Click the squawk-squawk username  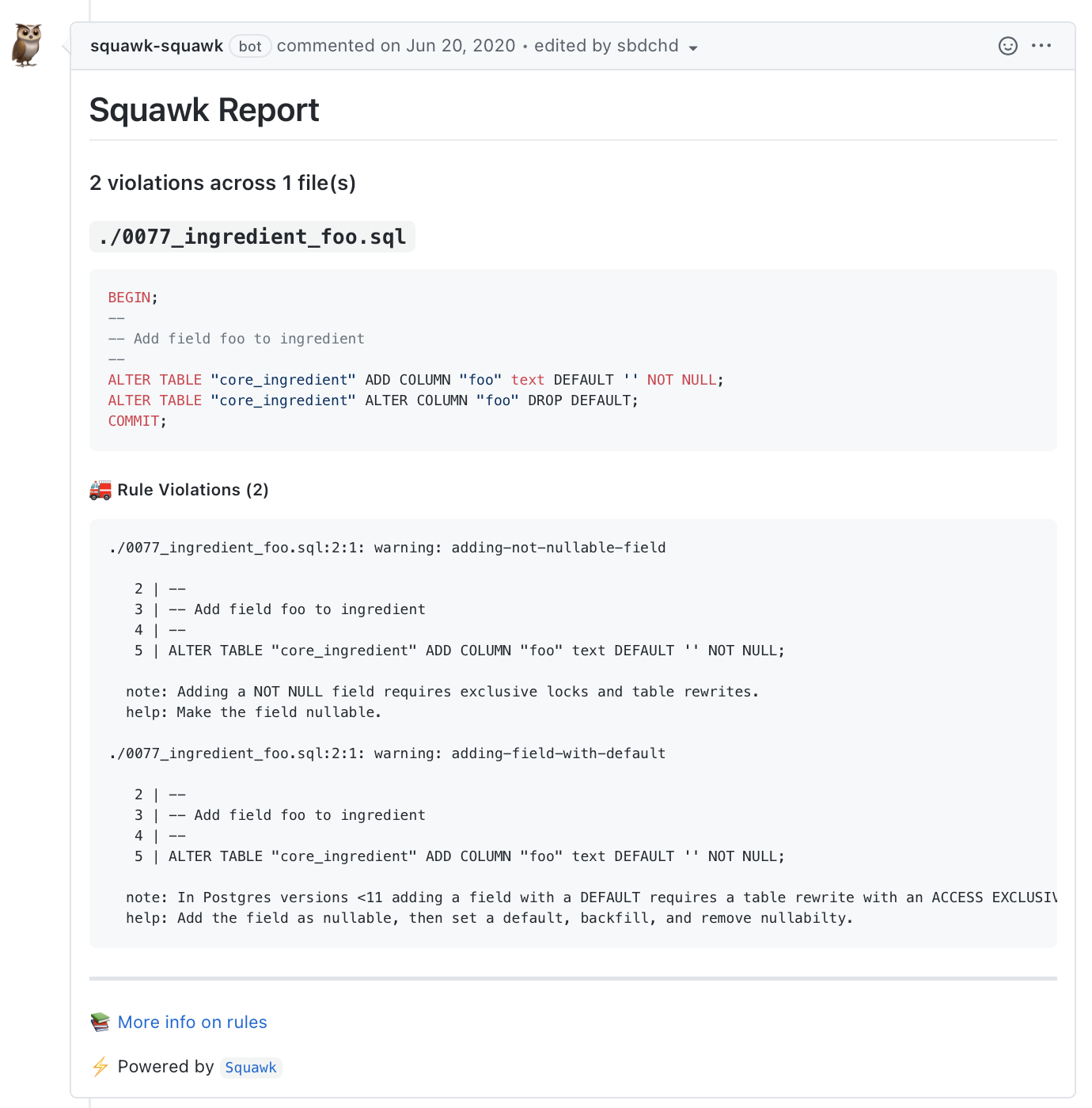coord(157,46)
